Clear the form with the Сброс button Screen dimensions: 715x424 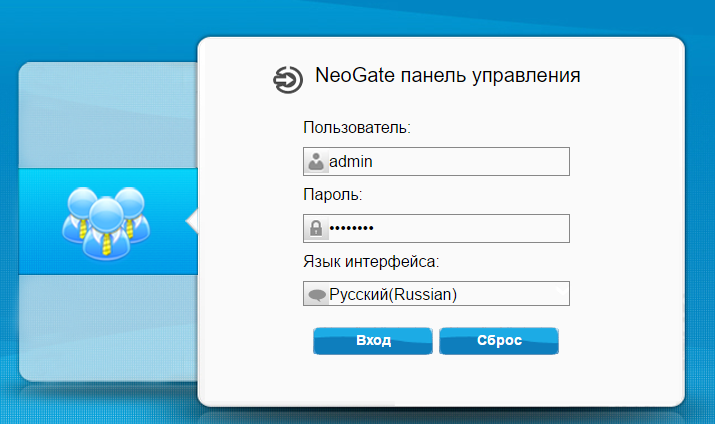499,341
